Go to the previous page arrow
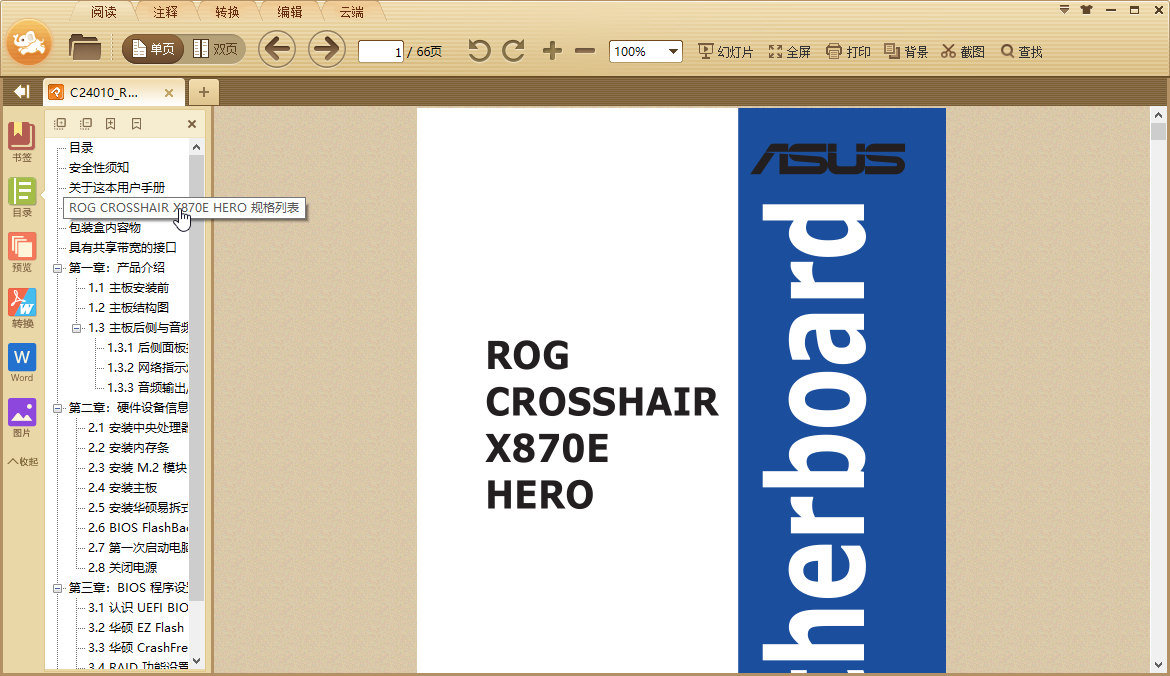The height and width of the screenshot is (676, 1170). [x=277, y=49]
